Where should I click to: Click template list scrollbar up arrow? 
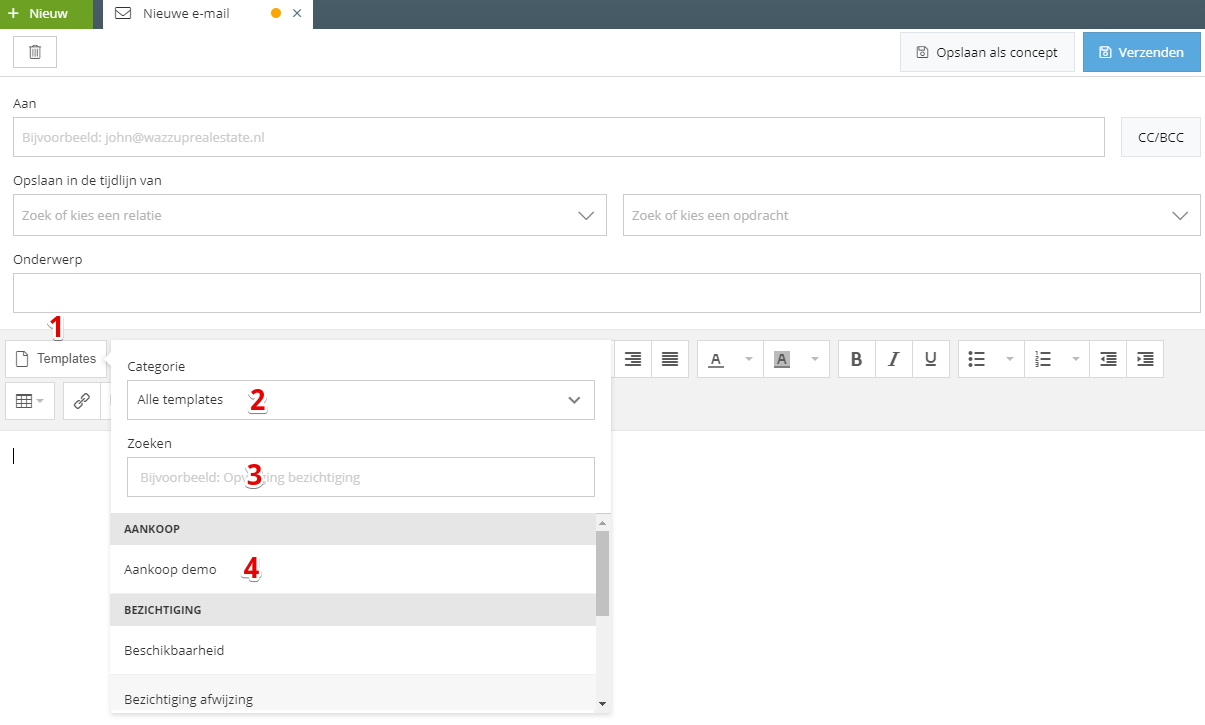(602, 522)
